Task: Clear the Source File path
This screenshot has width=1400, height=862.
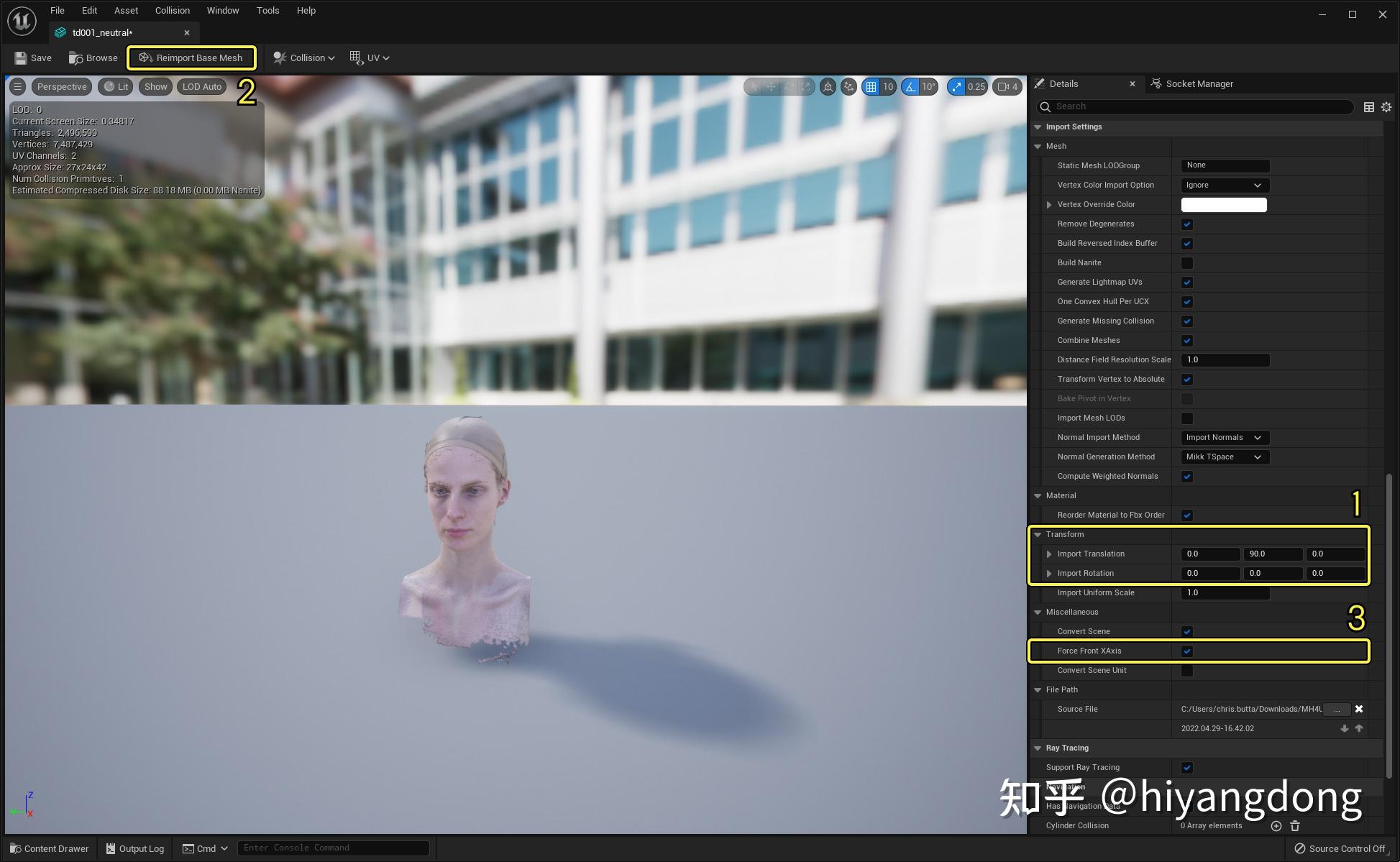Action: [x=1359, y=709]
